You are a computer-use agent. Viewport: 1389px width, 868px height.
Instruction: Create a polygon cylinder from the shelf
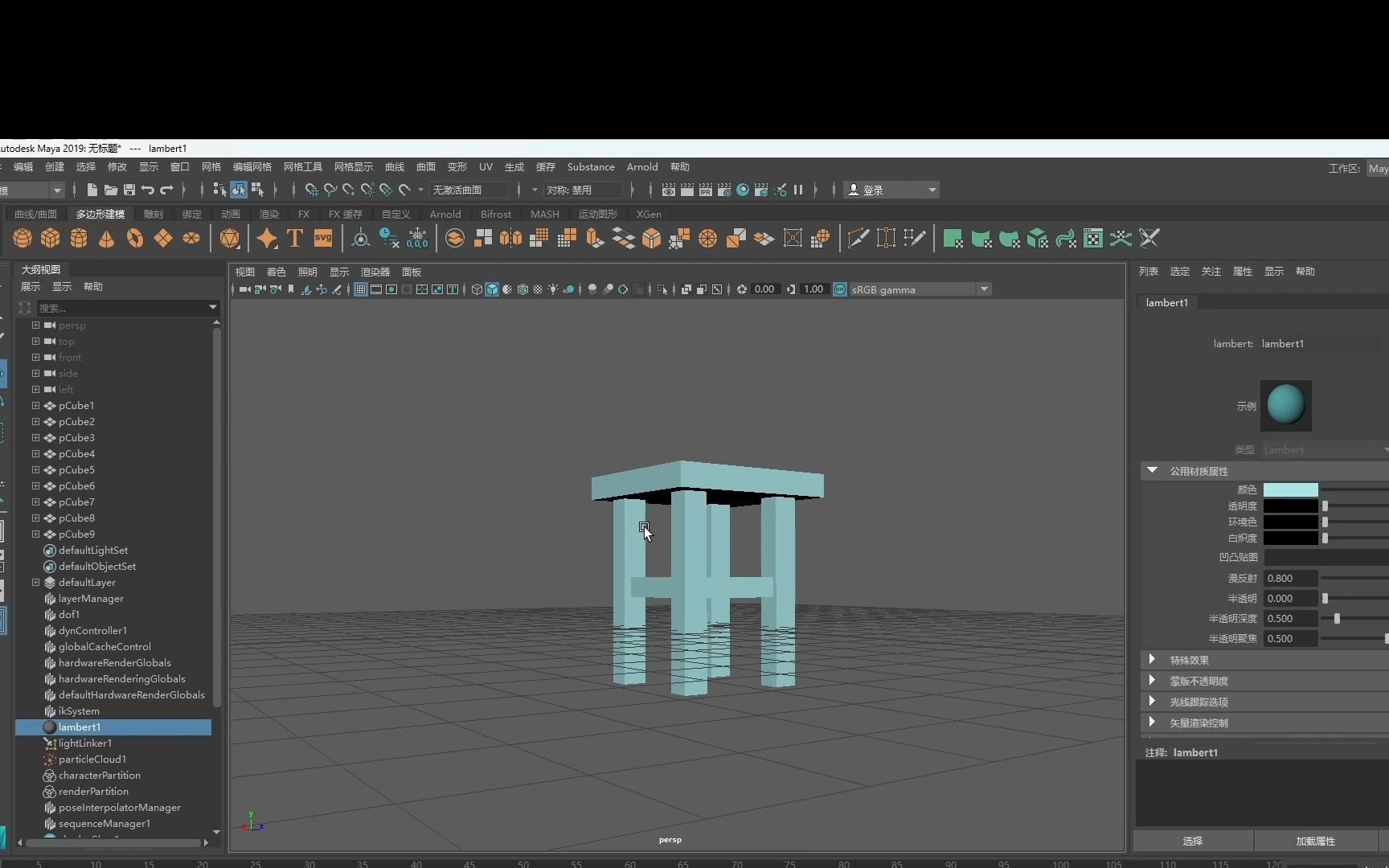point(79,238)
